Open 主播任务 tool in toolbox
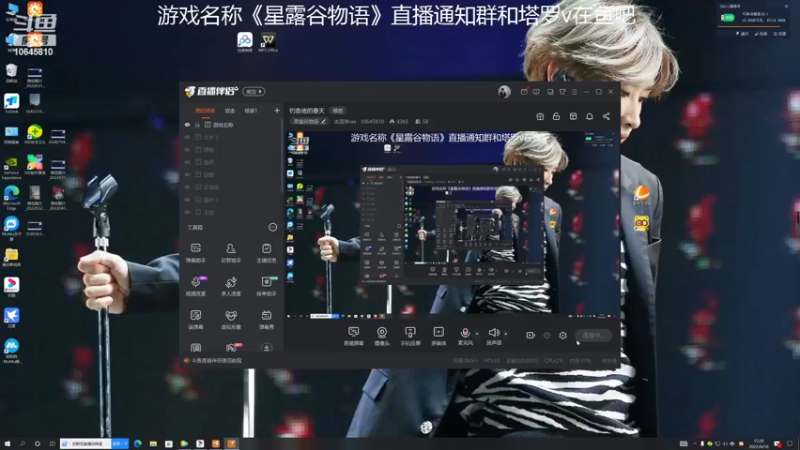 [266, 253]
